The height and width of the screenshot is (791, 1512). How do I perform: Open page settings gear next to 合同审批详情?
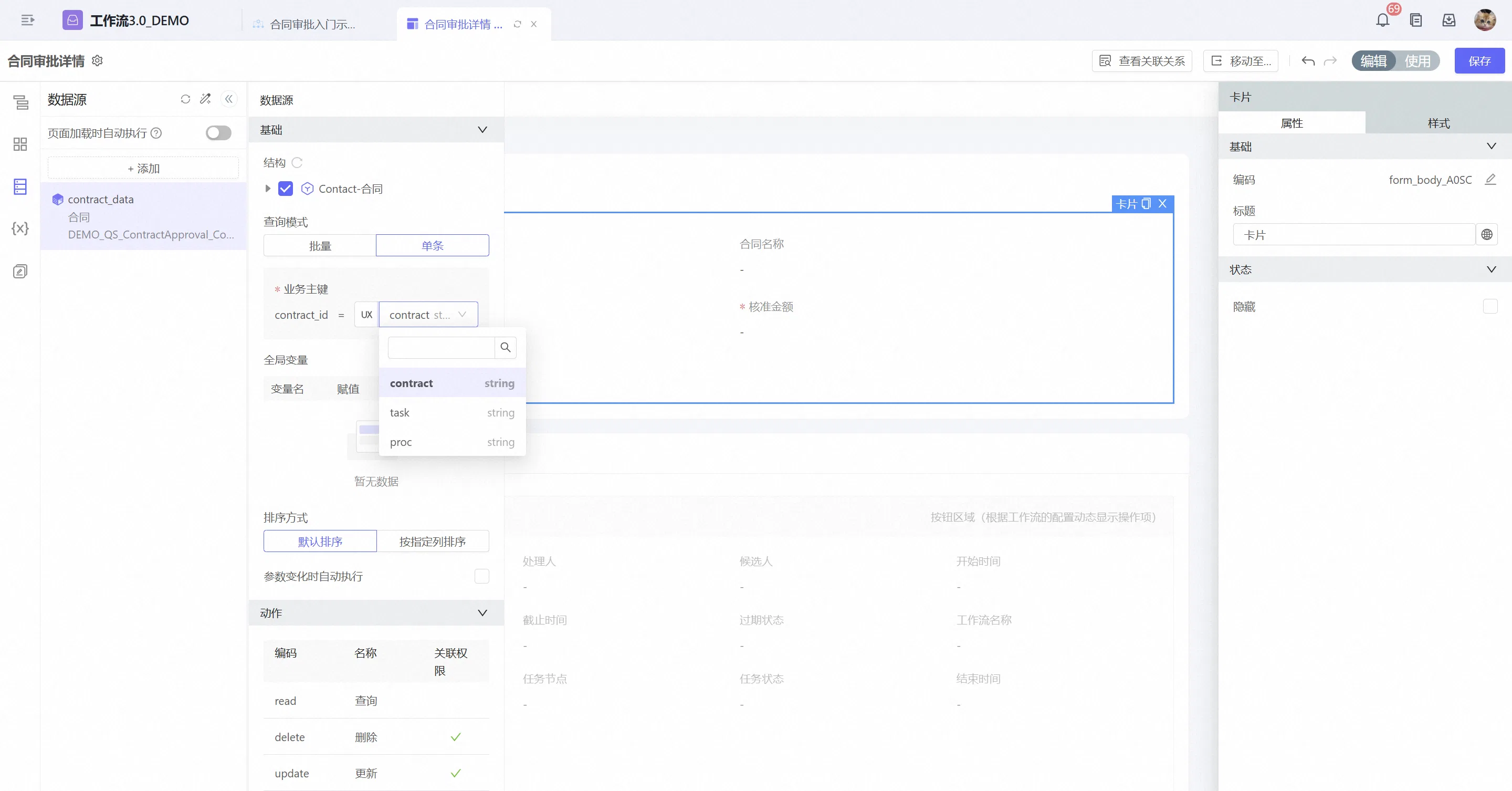pyautogui.click(x=98, y=60)
